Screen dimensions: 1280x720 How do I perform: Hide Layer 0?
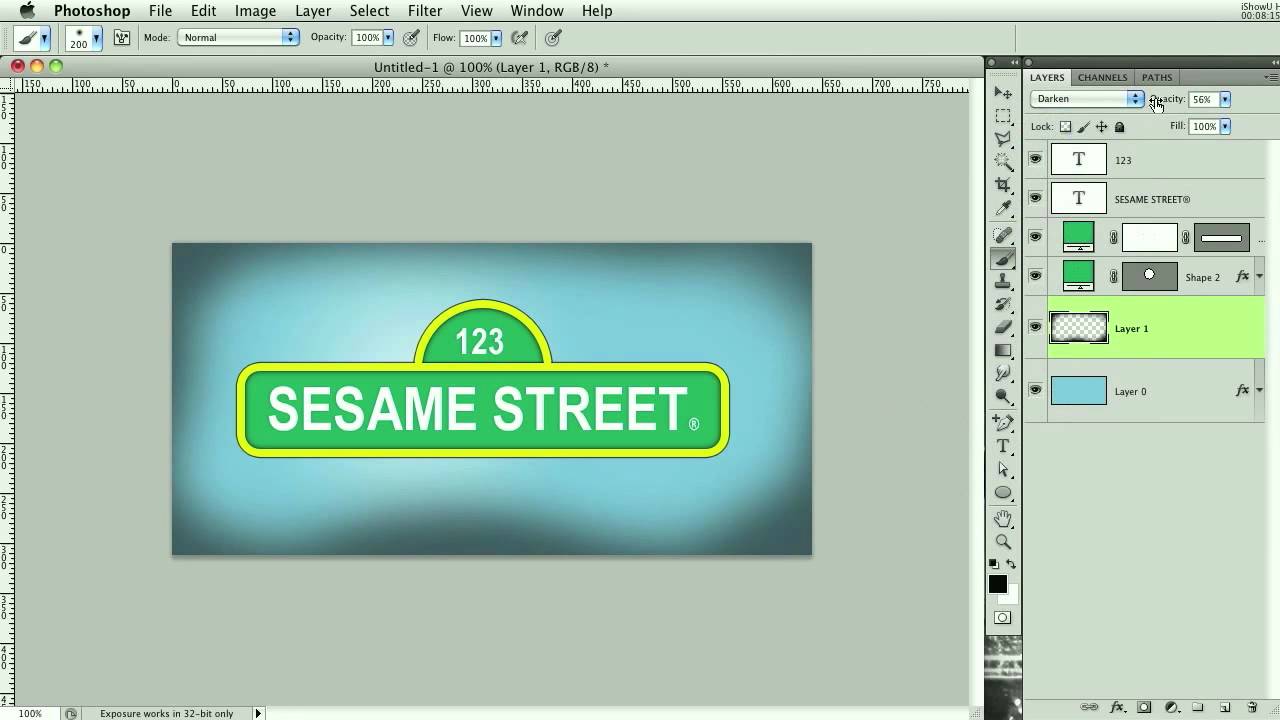pos(1035,390)
